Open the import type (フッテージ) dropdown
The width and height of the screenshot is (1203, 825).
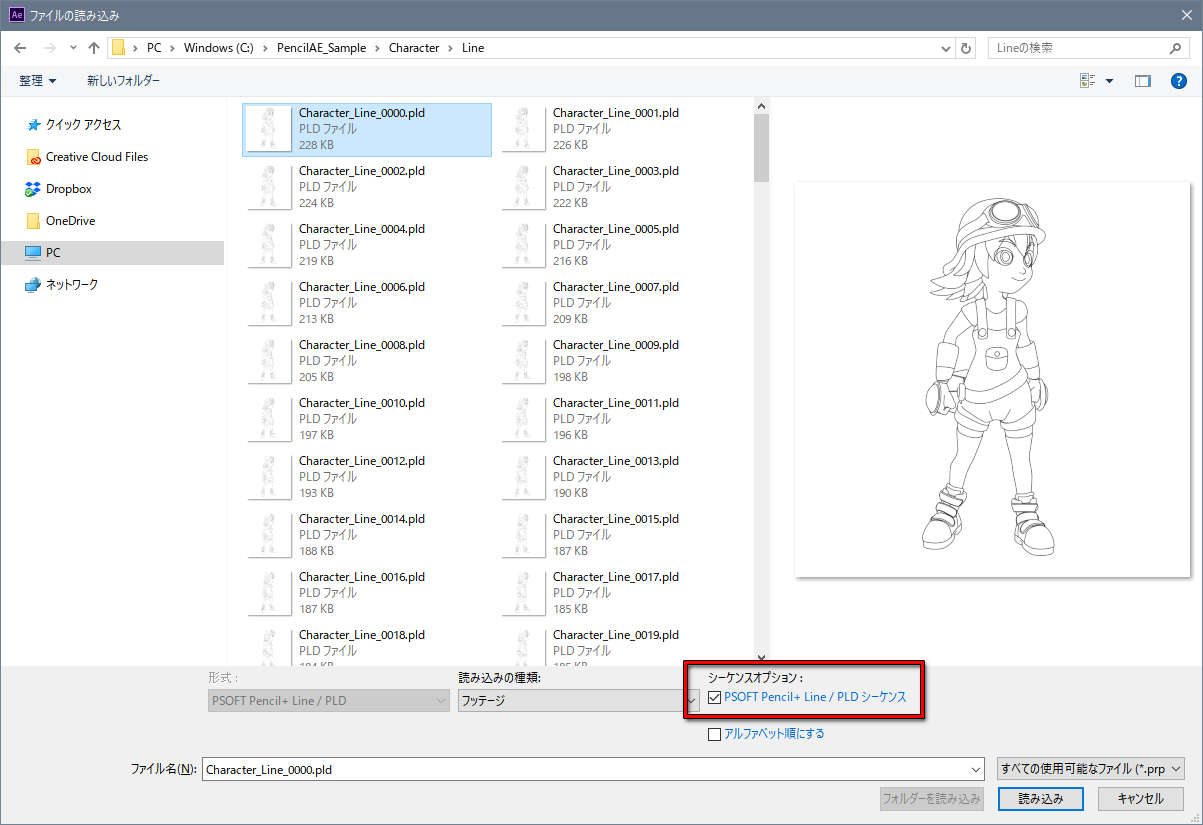click(x=578, y=701)
